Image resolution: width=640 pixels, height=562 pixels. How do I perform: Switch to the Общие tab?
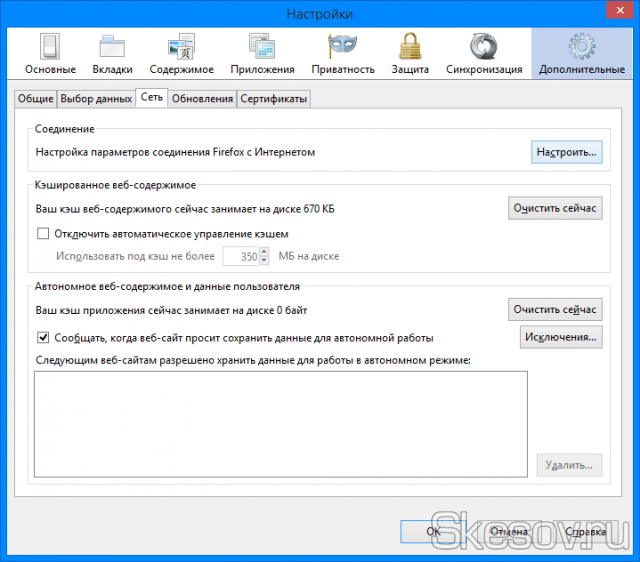pyautogui.click(x=35, y=98)
